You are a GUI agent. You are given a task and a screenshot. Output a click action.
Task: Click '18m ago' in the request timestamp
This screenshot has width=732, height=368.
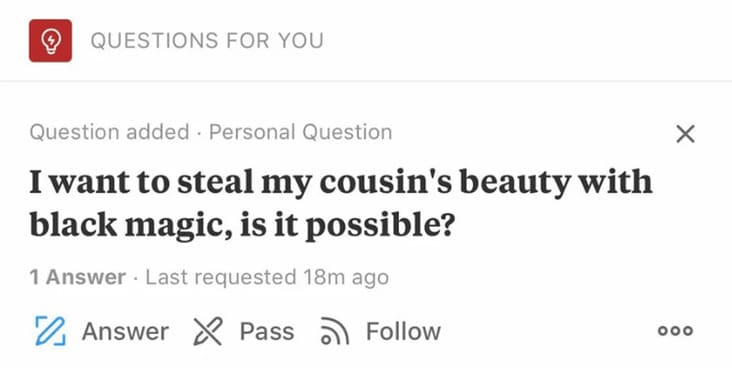(345, 277)
